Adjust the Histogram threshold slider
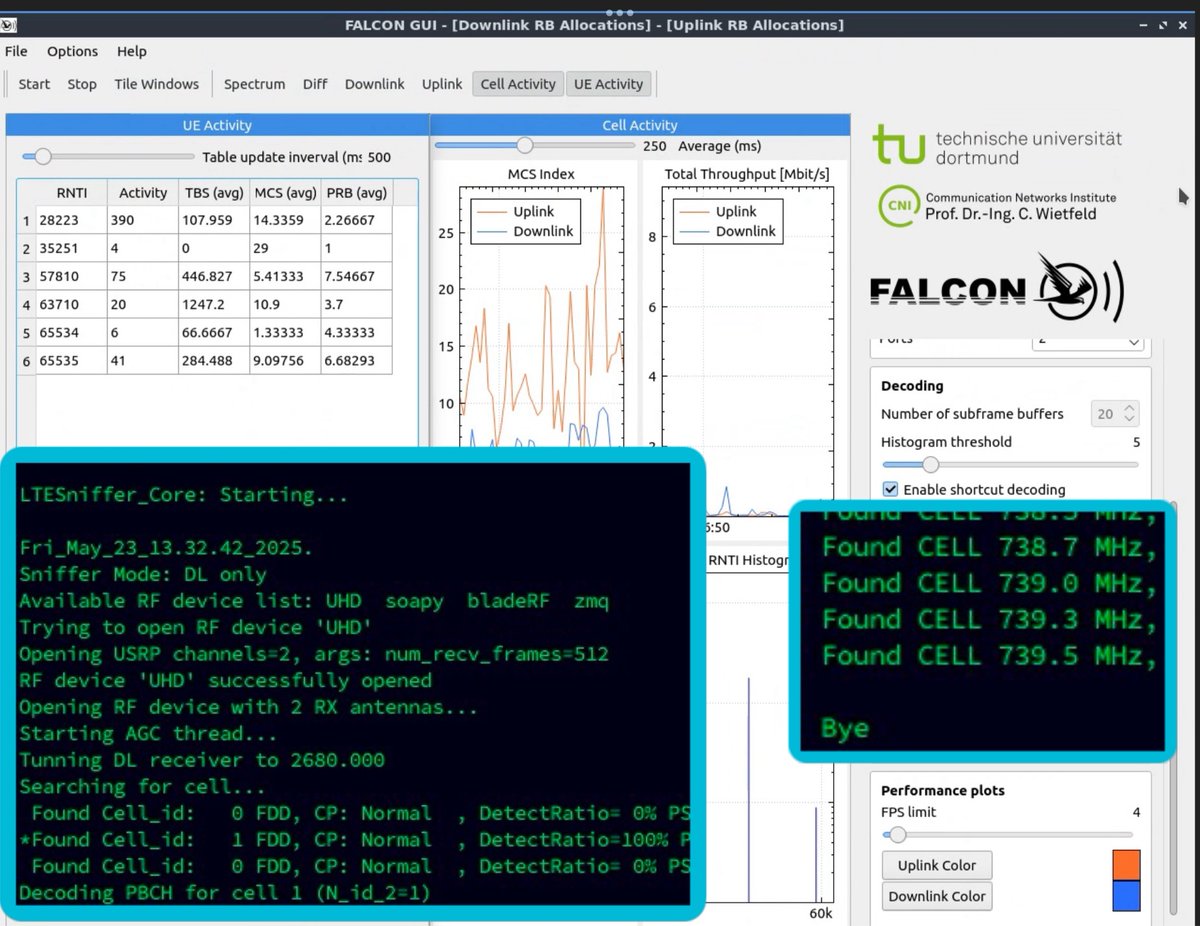 tap(1010, 464)
